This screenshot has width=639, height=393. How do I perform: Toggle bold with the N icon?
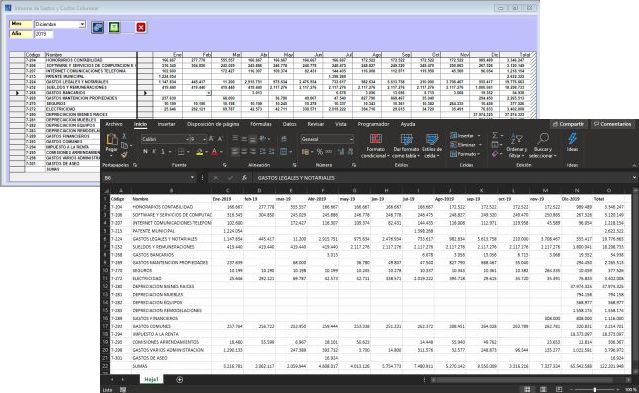[145, 152]
